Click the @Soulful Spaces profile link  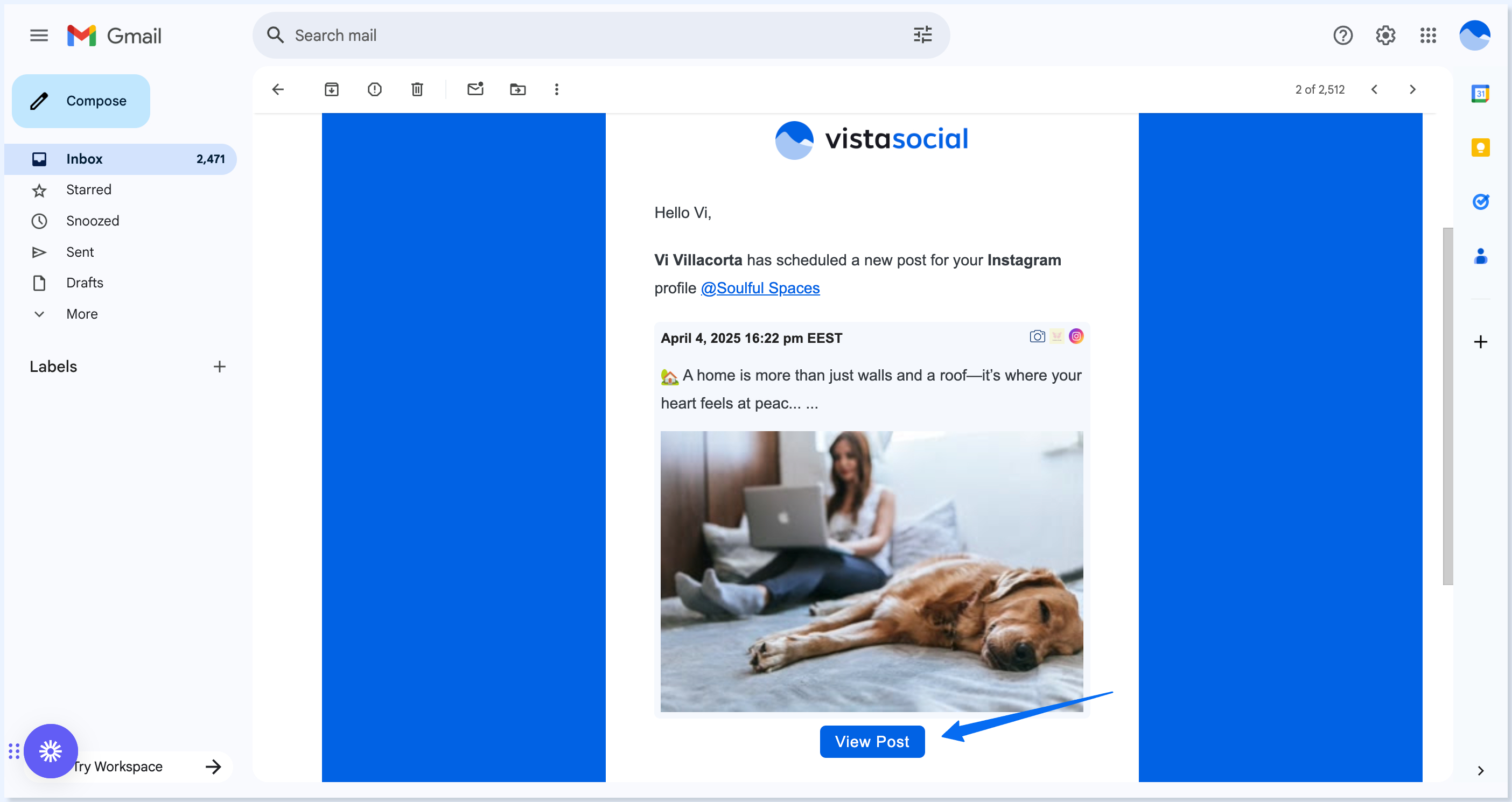click(760, 288)
